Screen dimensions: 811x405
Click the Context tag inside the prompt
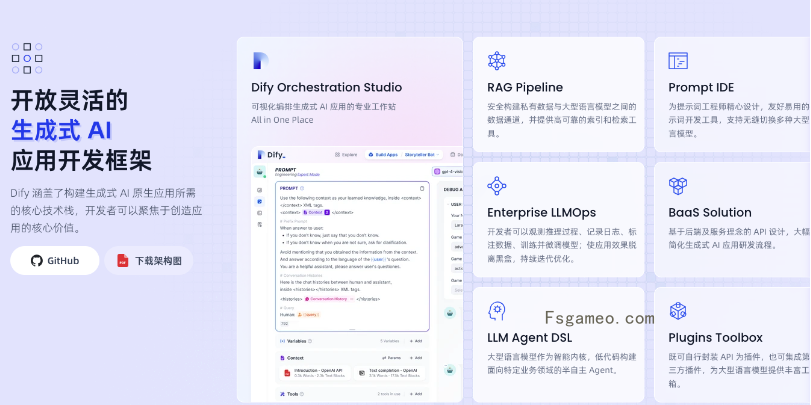[316, 212]
